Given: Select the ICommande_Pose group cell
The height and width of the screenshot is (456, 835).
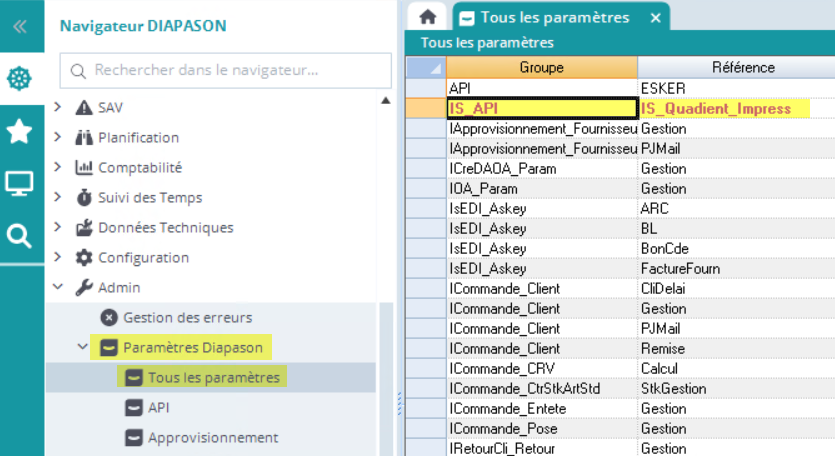Looking at the screenshot, I should (542, 428).
